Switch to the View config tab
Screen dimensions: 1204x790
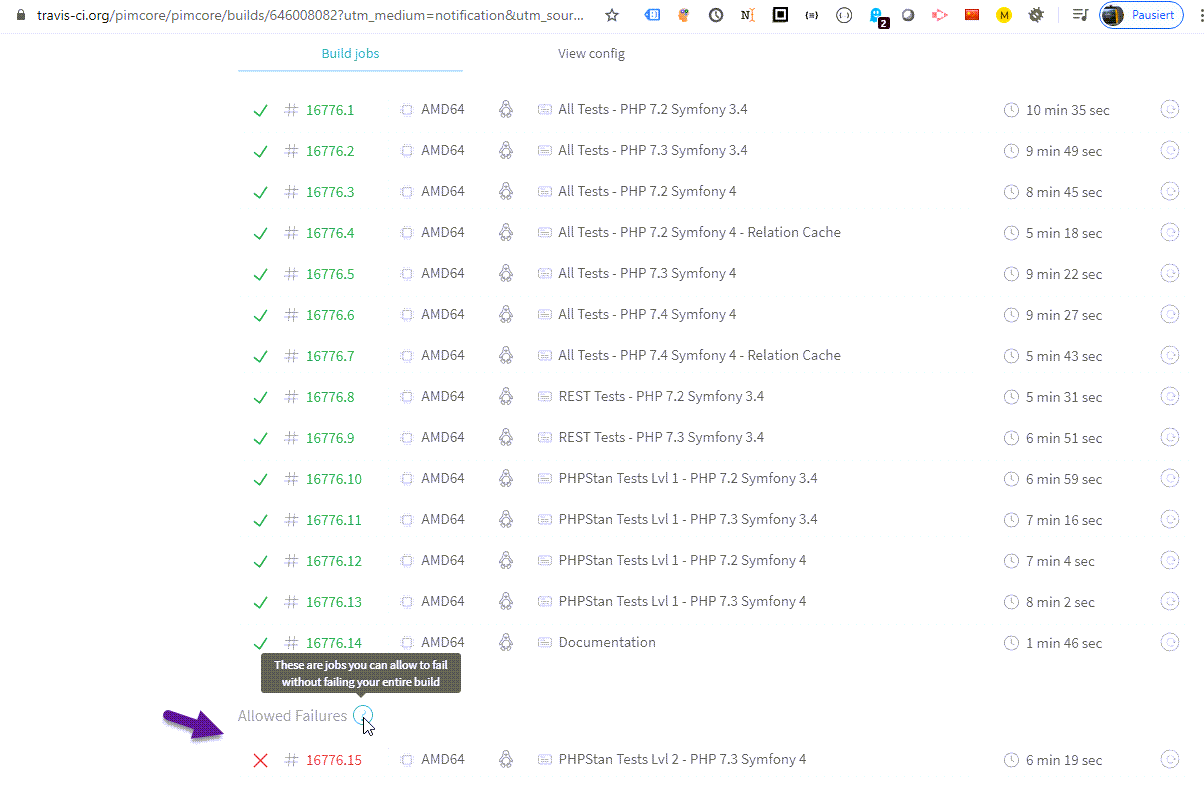click(x=591, y=54)
